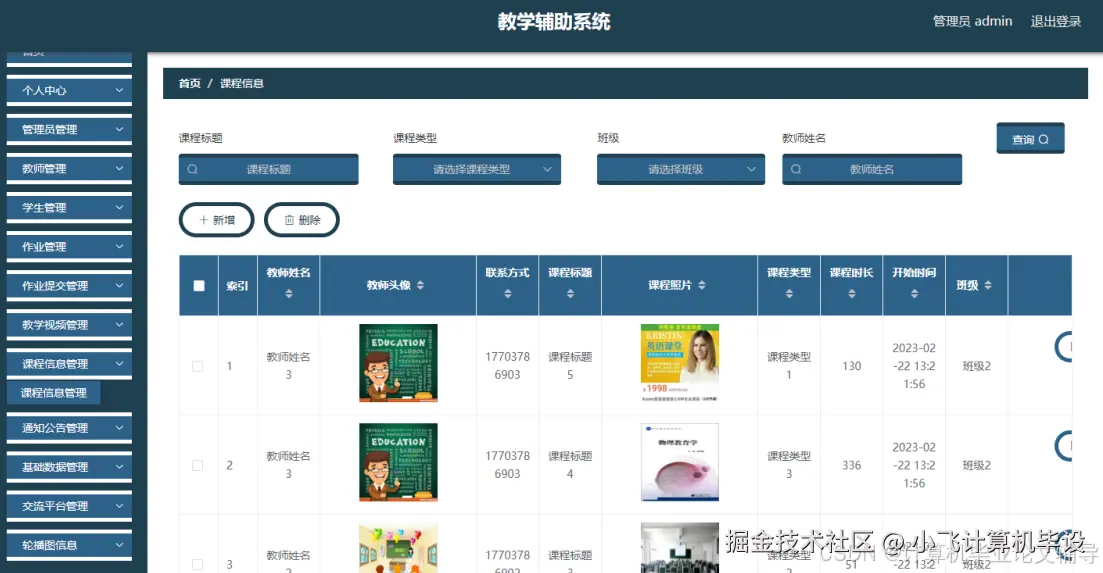Open the 请选择班级 dropdown

click(x=681, y=169)
